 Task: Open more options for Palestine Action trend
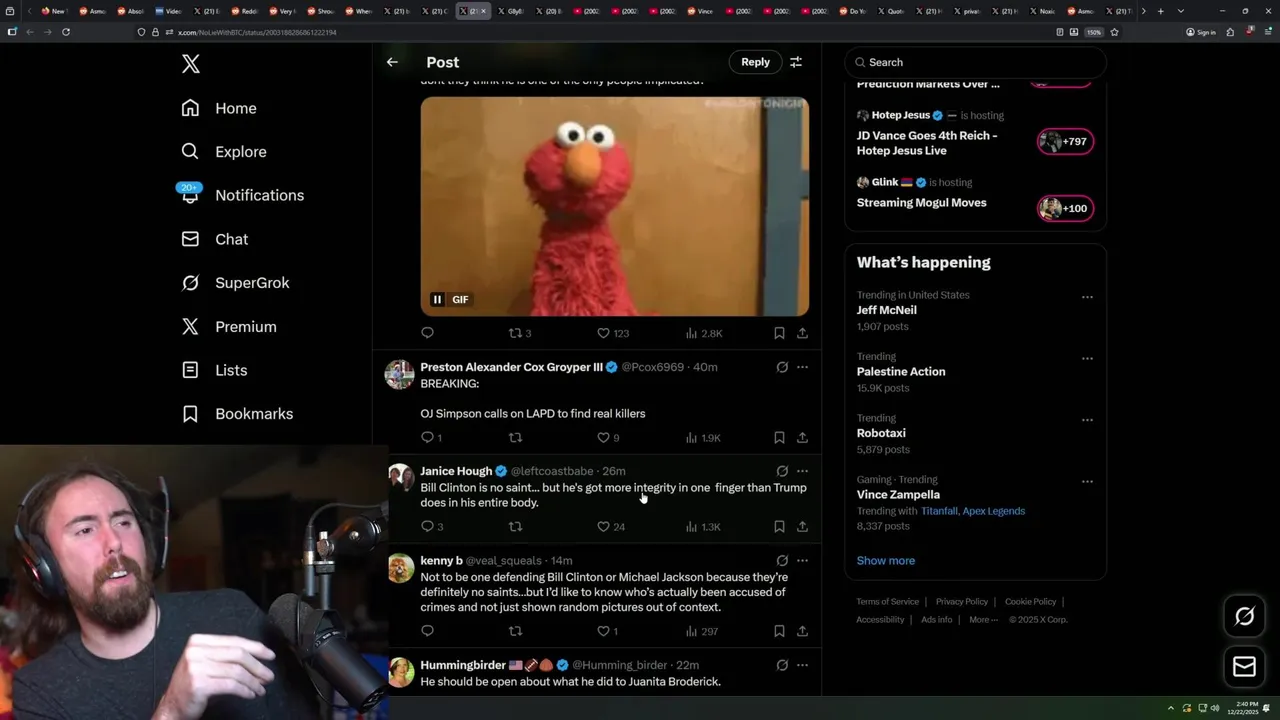tap(1087, 359)
